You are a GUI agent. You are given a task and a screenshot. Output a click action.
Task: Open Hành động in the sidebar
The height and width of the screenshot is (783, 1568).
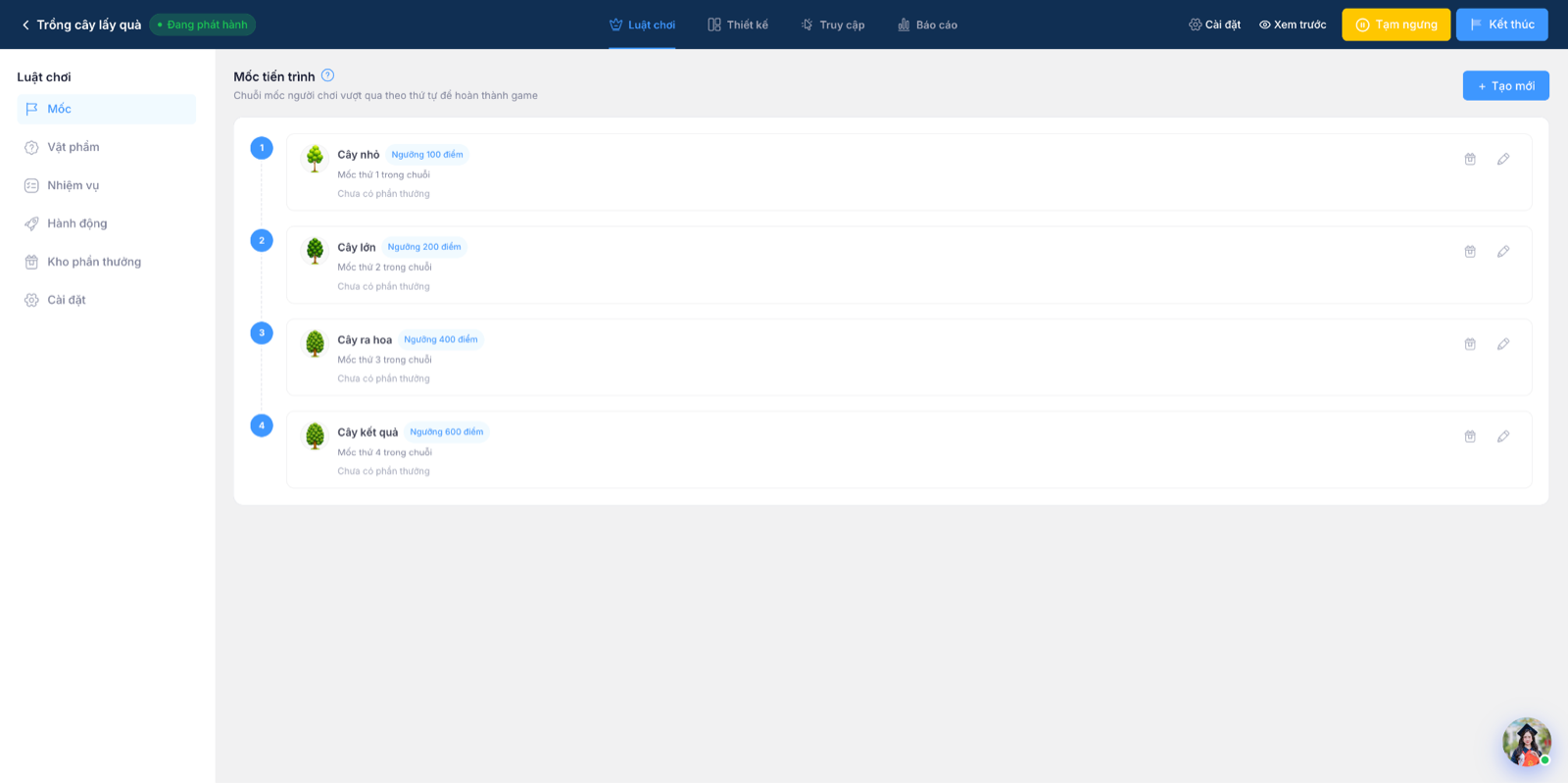point(107,223)
